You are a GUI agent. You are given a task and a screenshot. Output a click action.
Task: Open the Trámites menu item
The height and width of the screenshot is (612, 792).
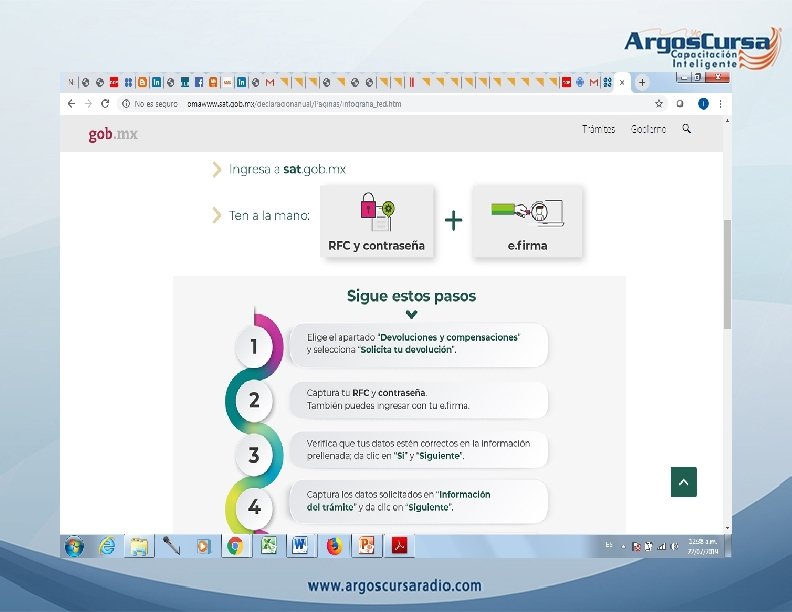(x=599, y=129)
